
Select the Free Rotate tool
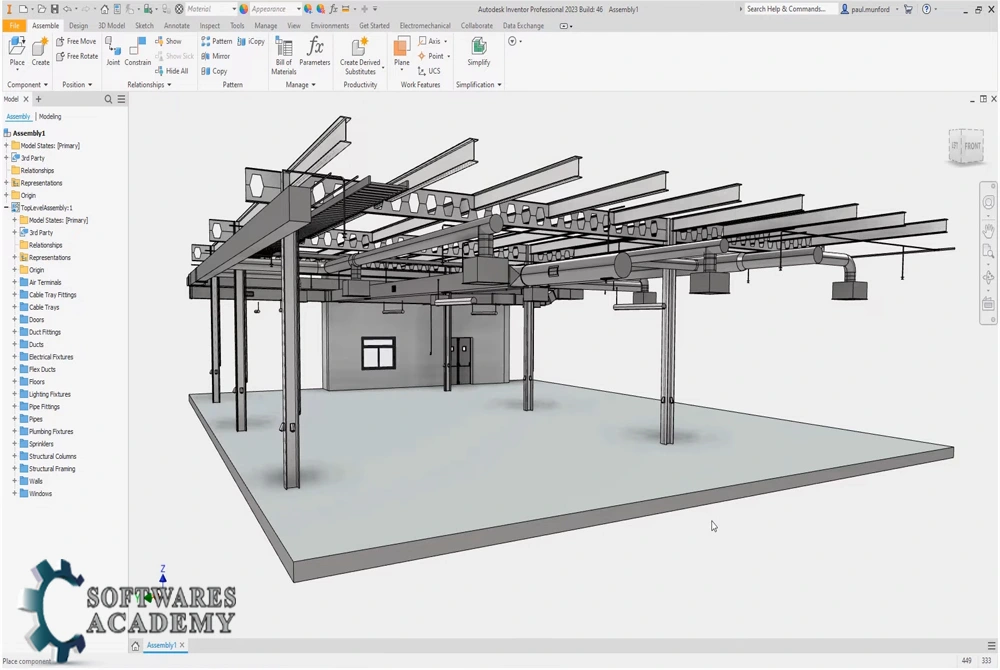(x=77, y=56)
